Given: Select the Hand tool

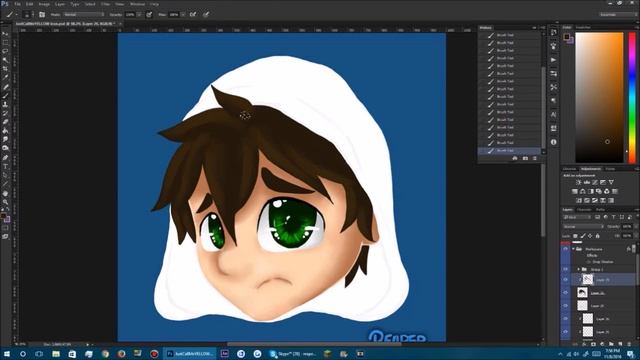Looking at the screenshot, I should tap(5, 193).
